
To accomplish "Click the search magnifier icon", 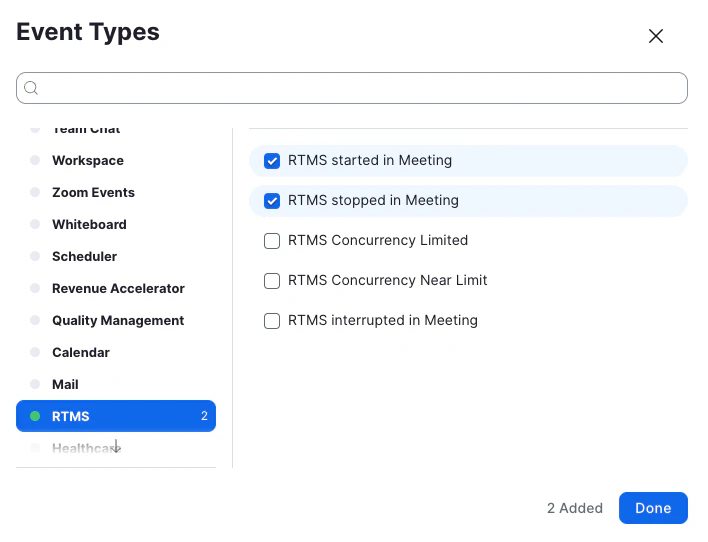I will pos(31,88).
